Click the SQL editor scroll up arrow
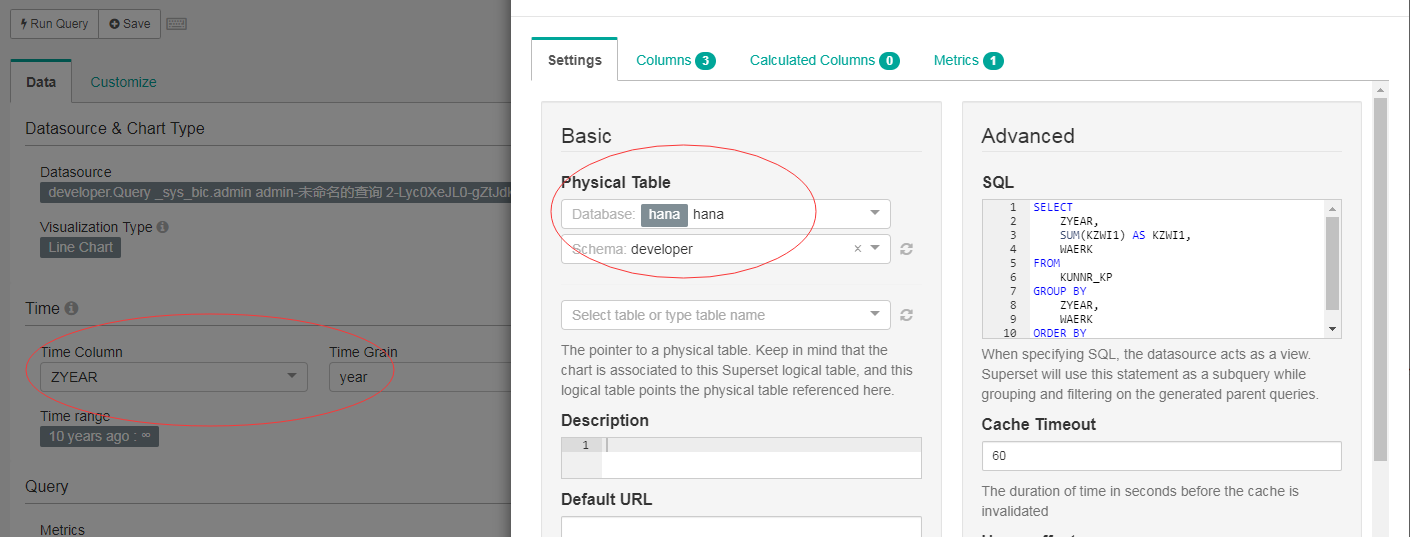1410x537 pixels. tap(1332, 208)
